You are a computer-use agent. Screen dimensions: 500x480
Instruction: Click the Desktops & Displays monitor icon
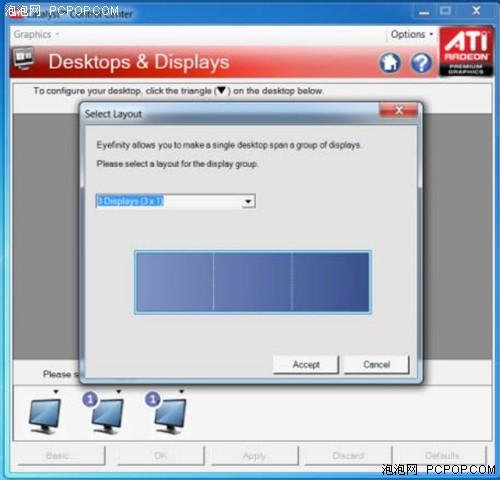[x=24, y=59]
